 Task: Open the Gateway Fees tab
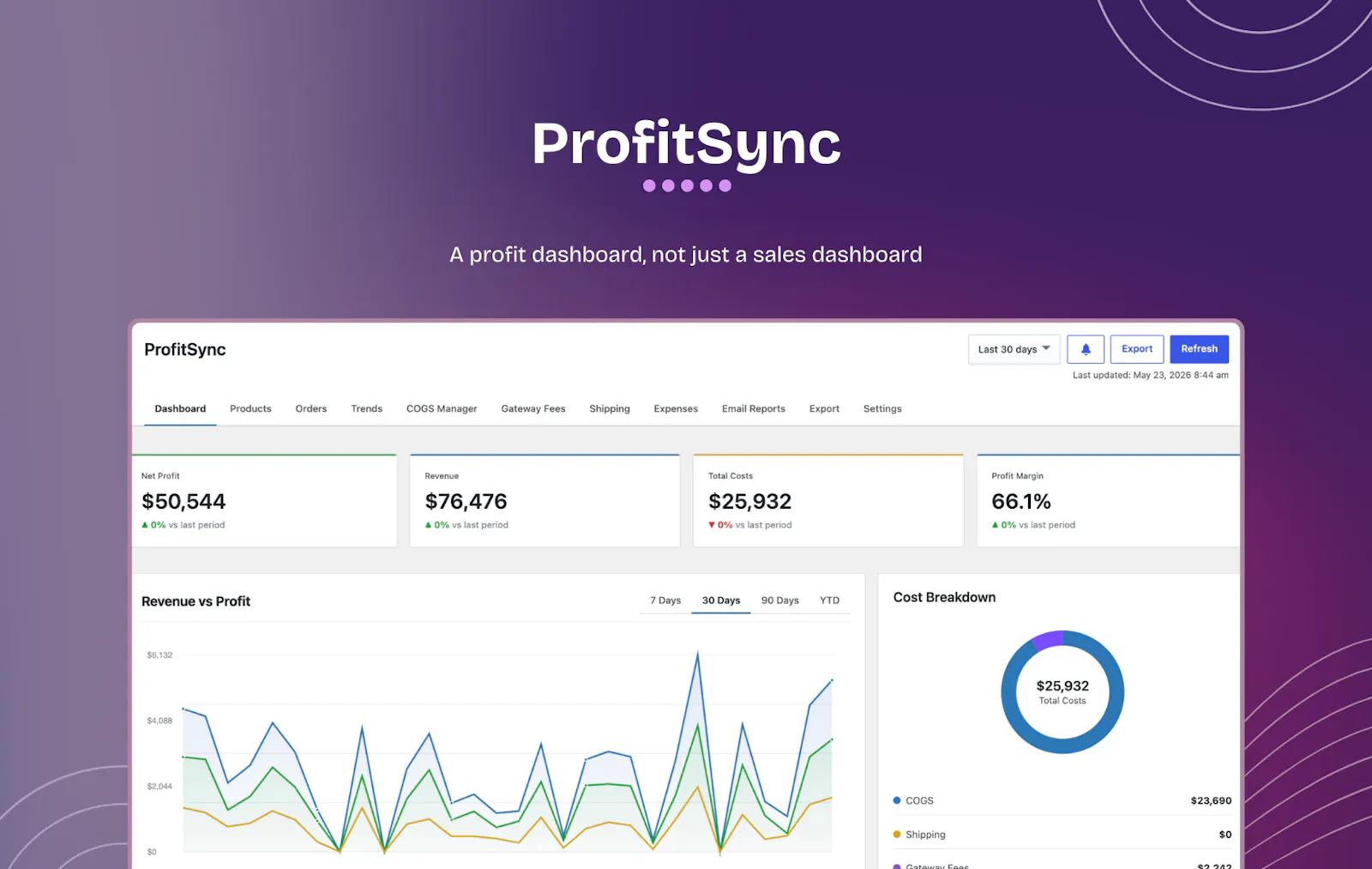click(x=533, y=409)
